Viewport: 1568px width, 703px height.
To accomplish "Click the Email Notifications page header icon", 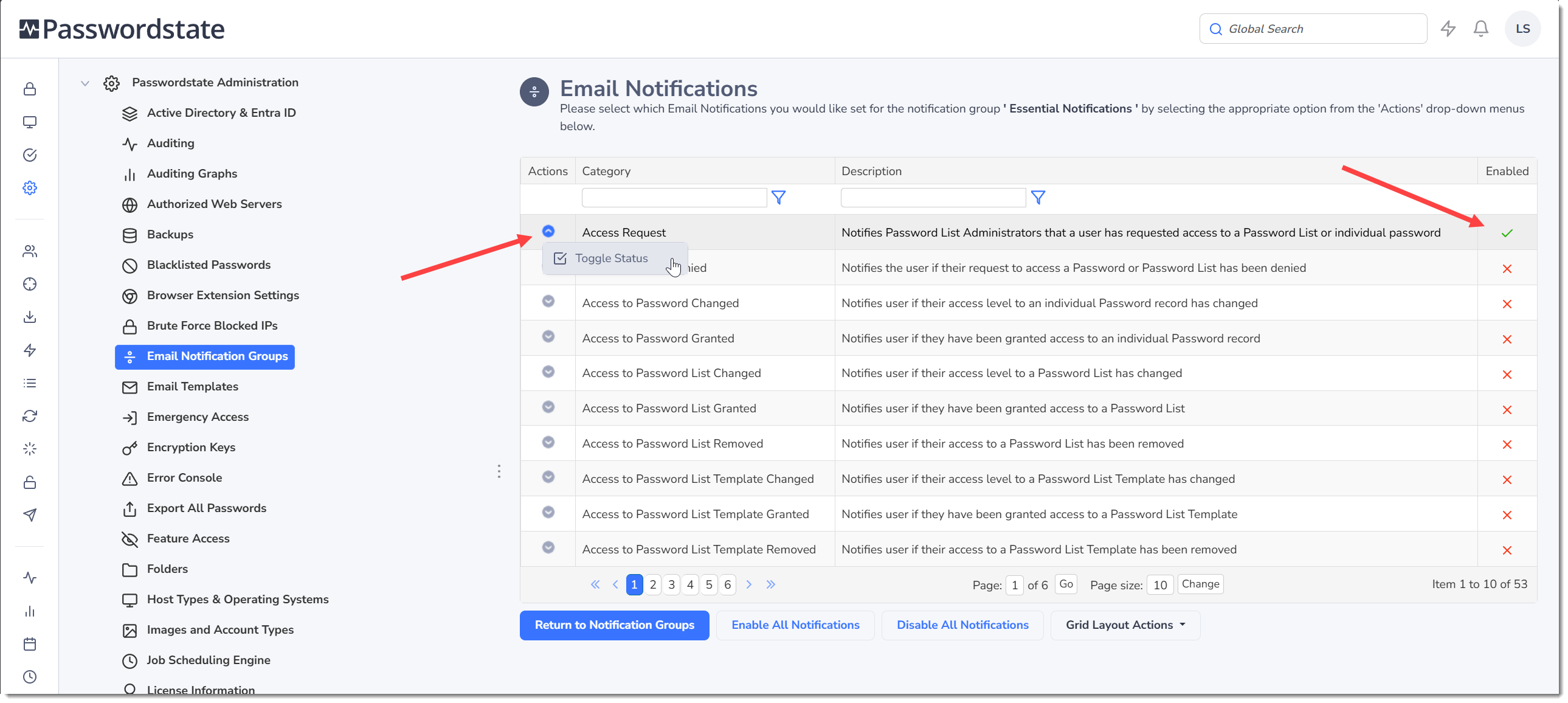I will [x=534, y=92].
